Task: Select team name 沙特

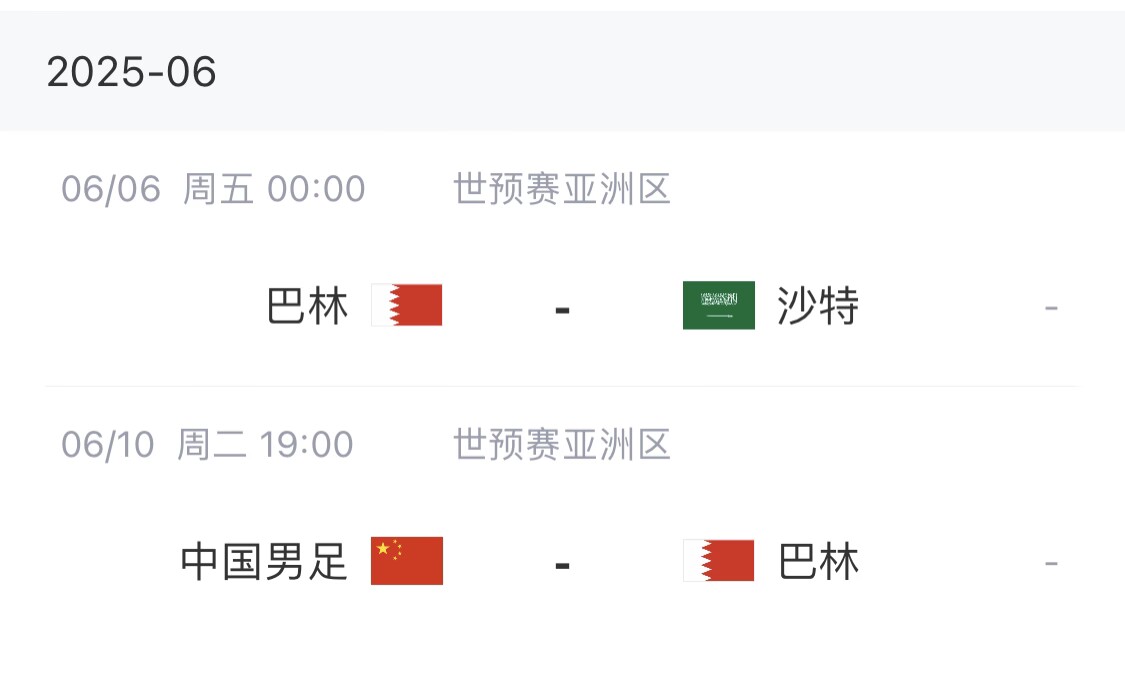Action: coord(818,306)
